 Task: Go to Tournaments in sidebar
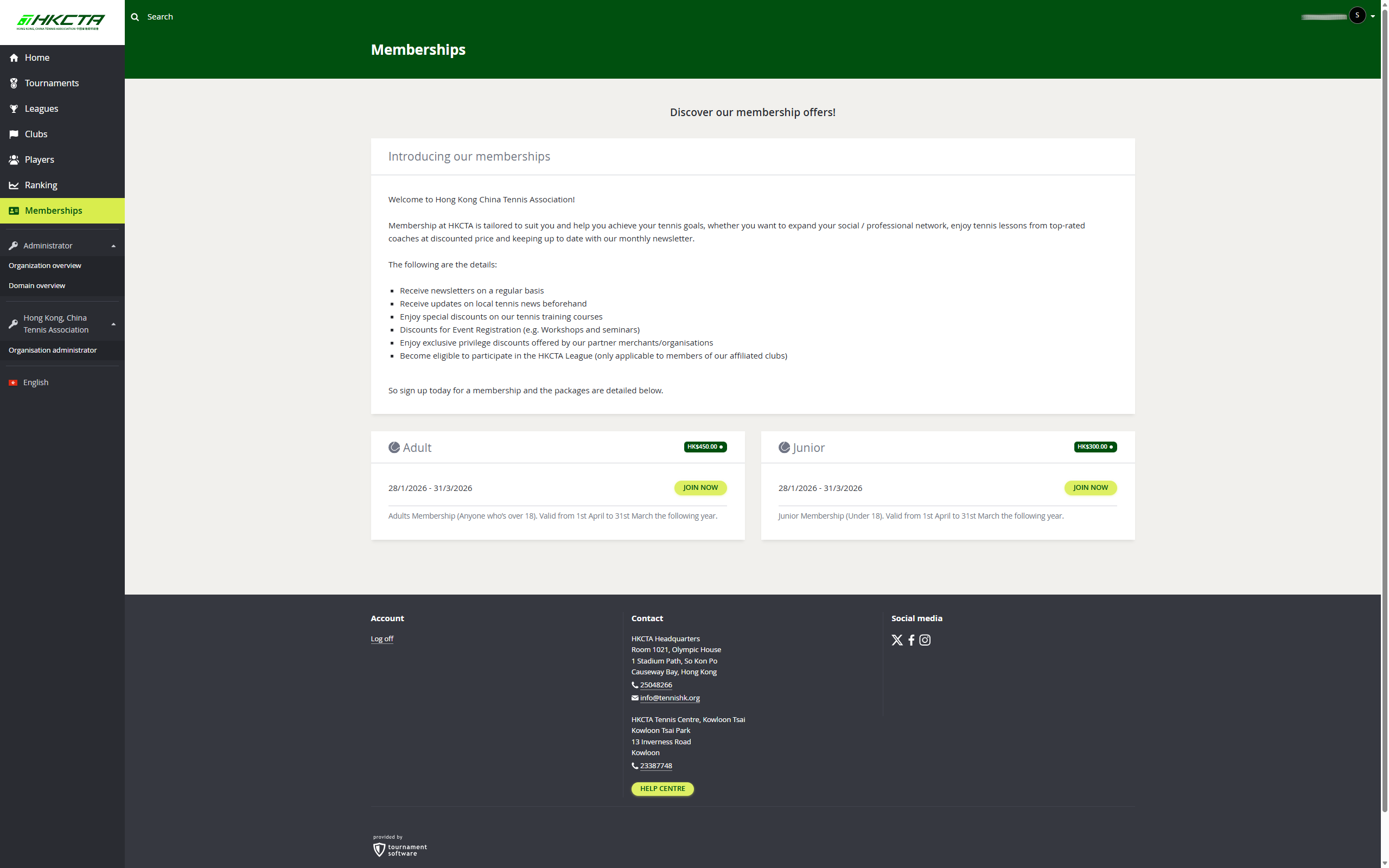[x=52, y=83]
